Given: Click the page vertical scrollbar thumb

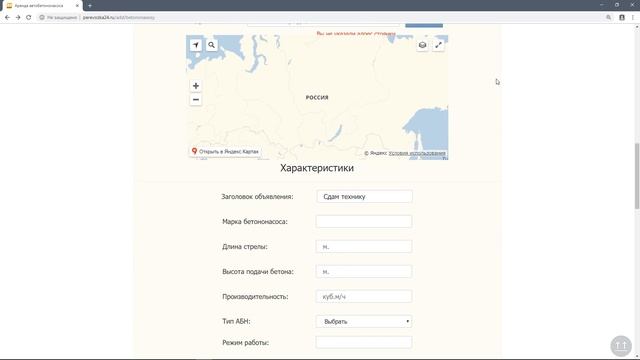Looking at the screenshot, I should [x=637, y=176].
